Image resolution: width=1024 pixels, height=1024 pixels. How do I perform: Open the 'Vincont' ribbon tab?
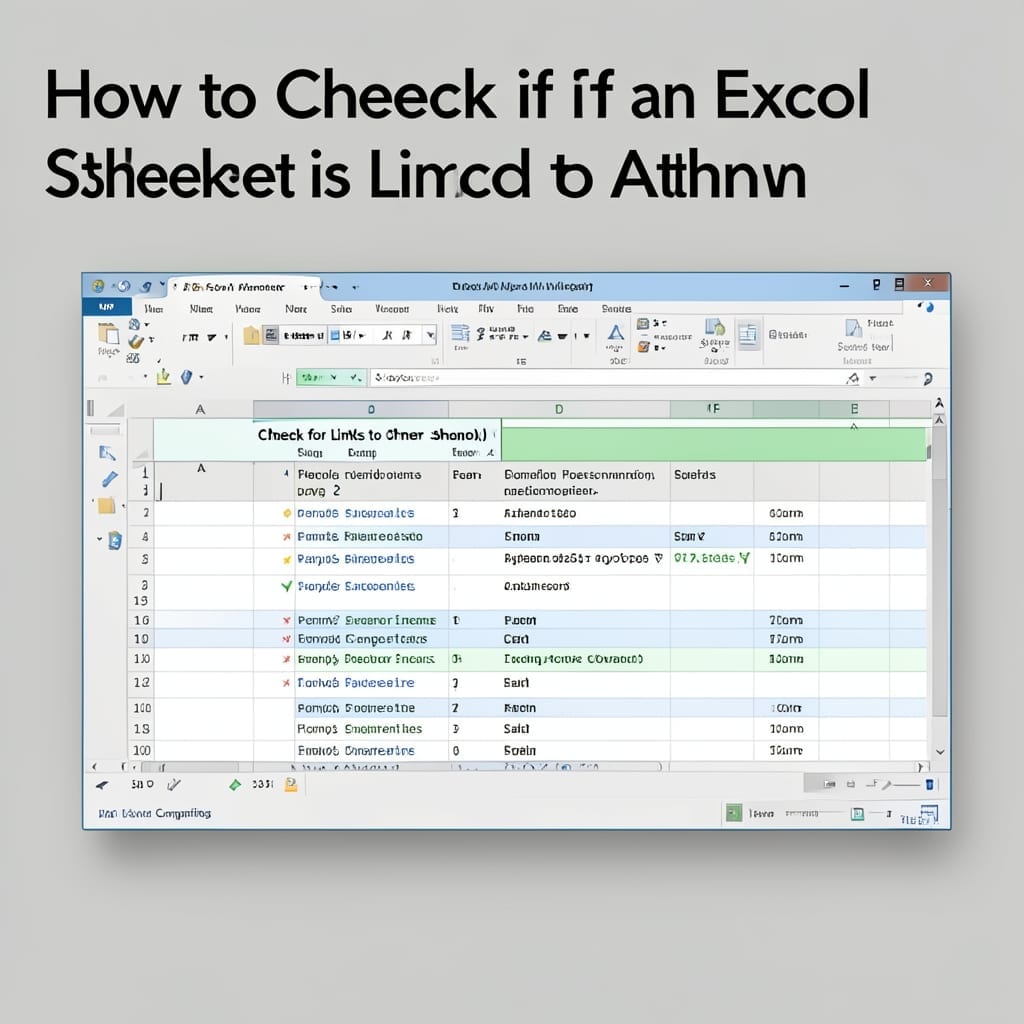(392, 308)
